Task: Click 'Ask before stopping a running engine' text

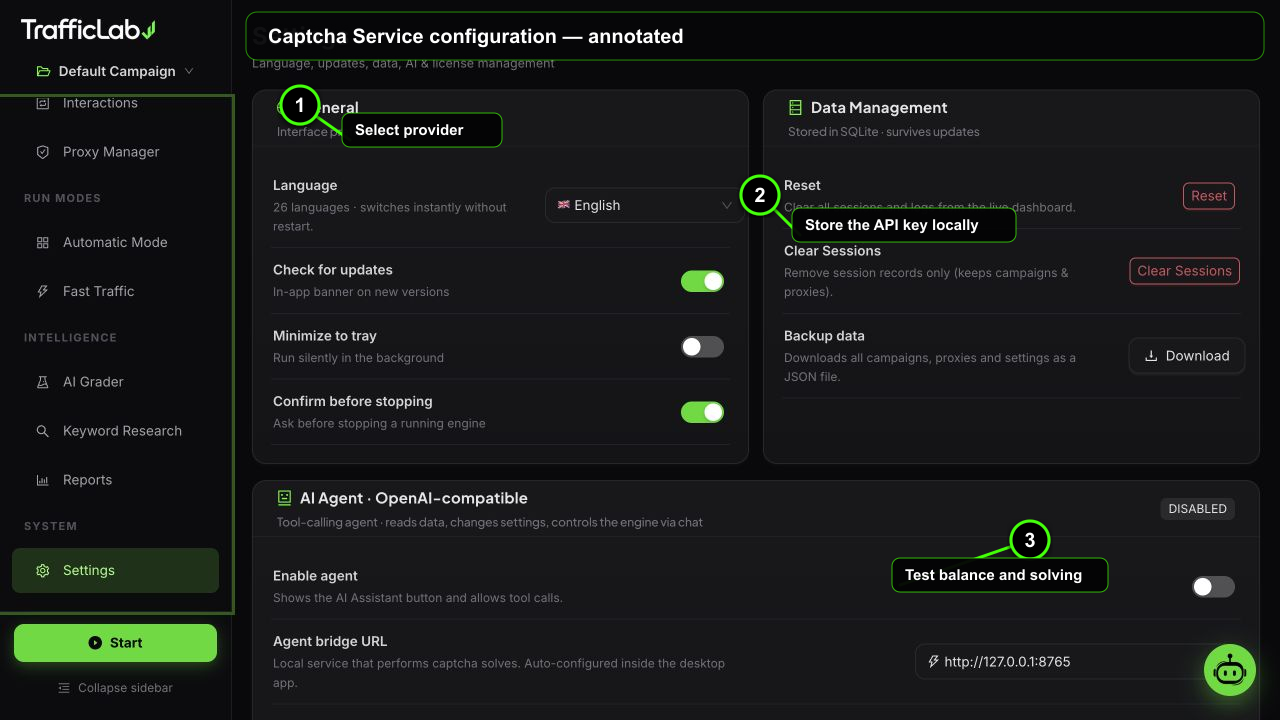Action: (379, 423)
